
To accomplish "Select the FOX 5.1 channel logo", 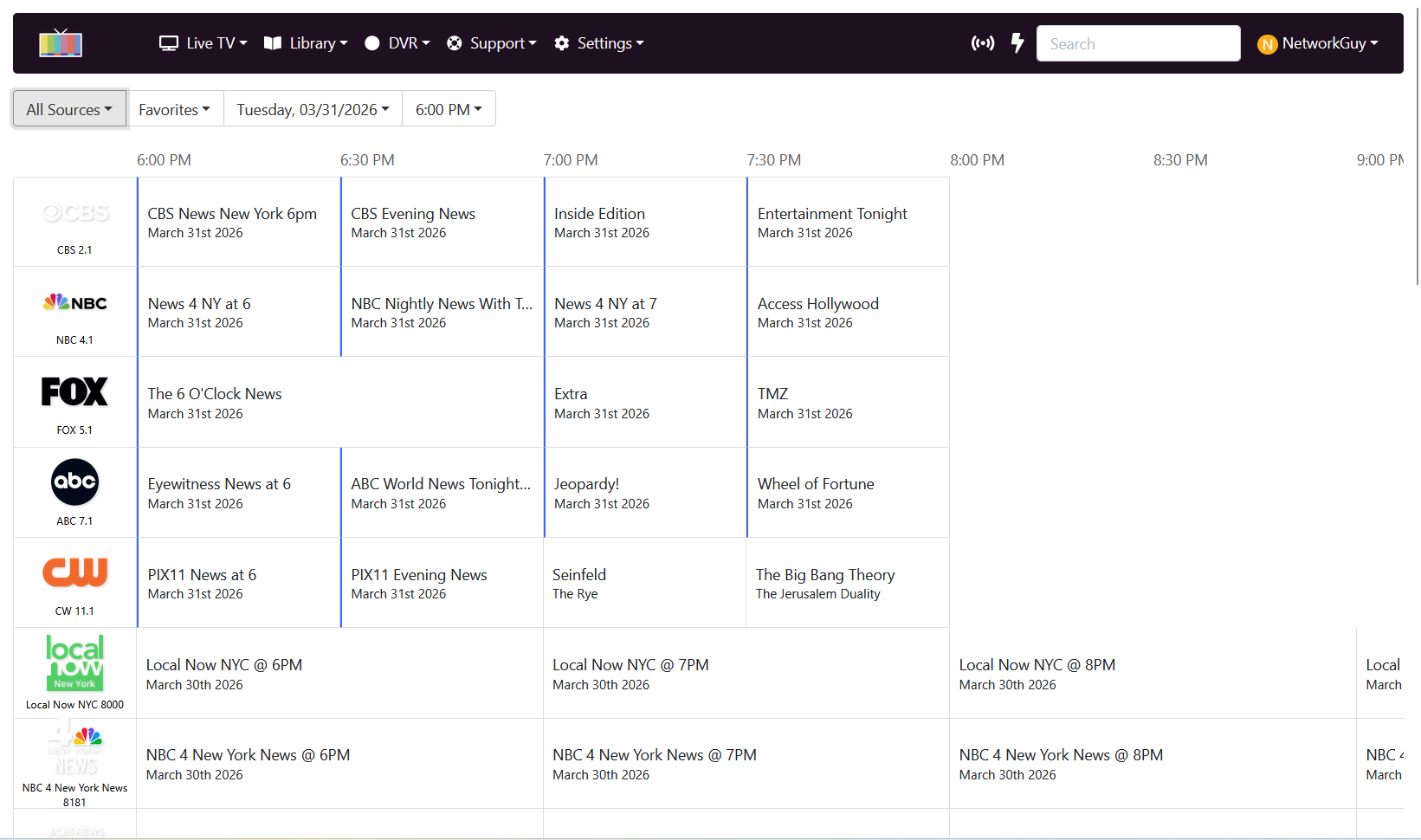I will (75, 392).
